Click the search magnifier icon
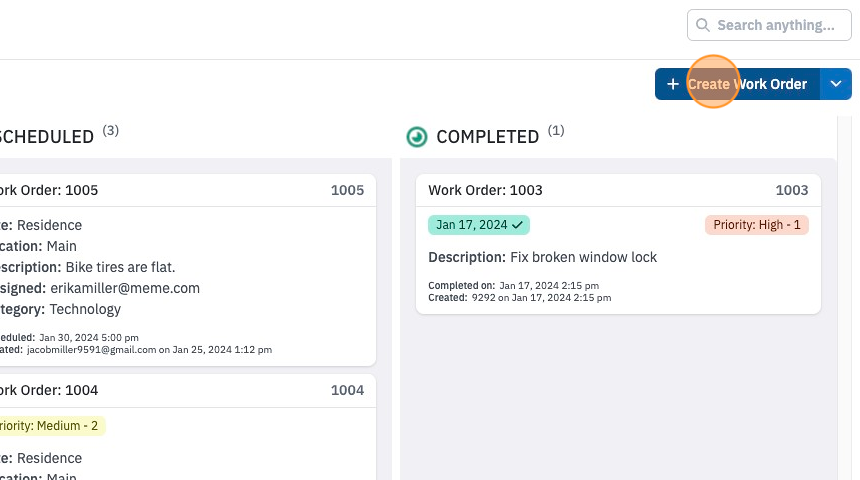 [x=702, y=25]
